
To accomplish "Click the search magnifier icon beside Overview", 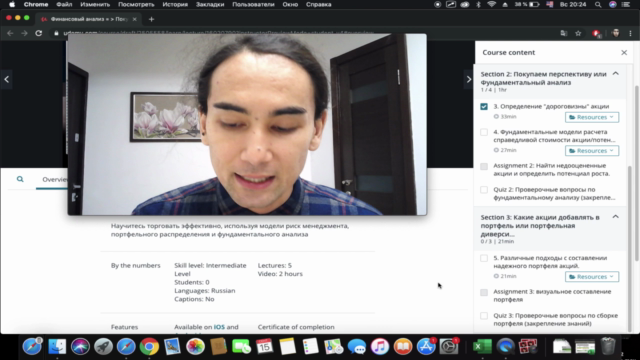I will (20, 179).
